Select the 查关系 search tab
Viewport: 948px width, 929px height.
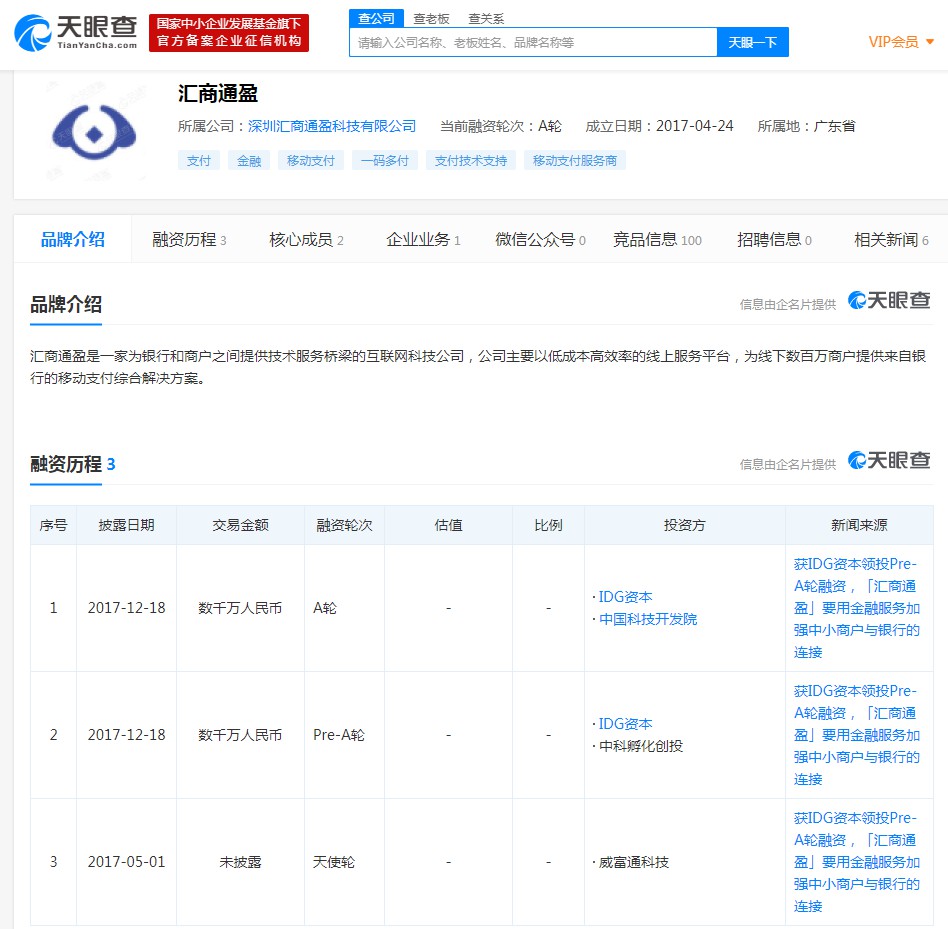pos(485,19)
